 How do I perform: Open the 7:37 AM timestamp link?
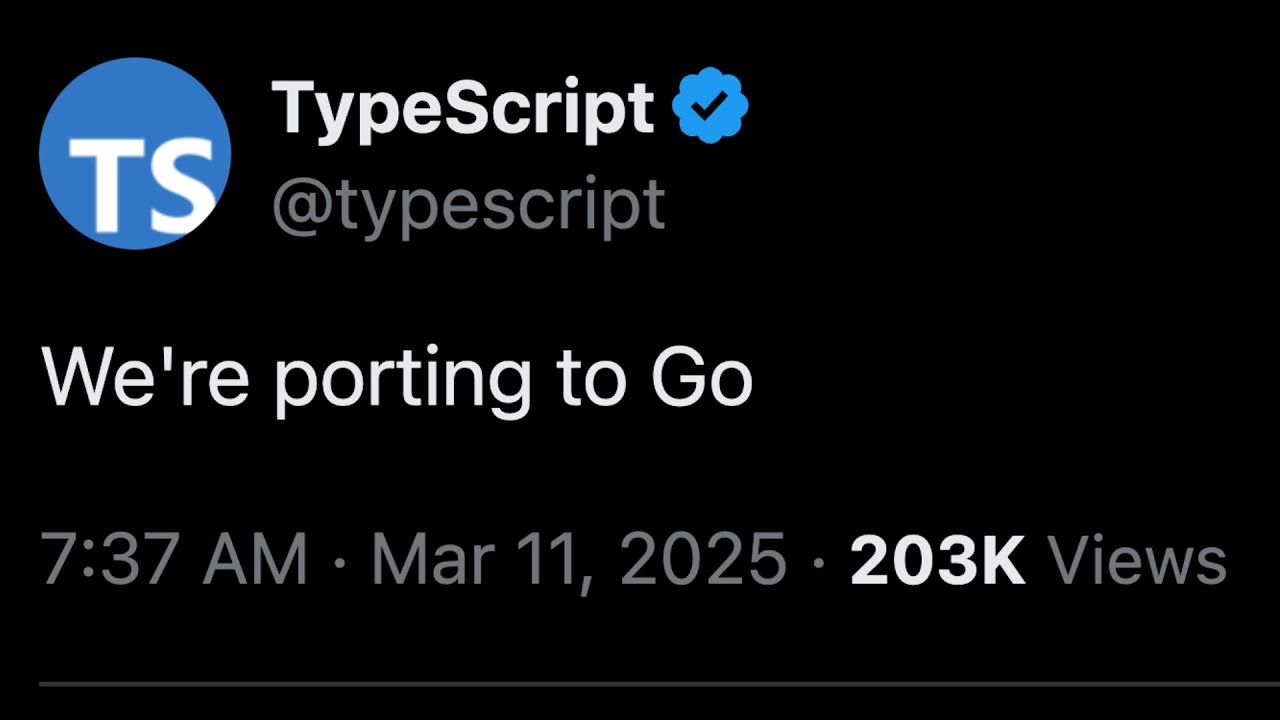point(174,560)
